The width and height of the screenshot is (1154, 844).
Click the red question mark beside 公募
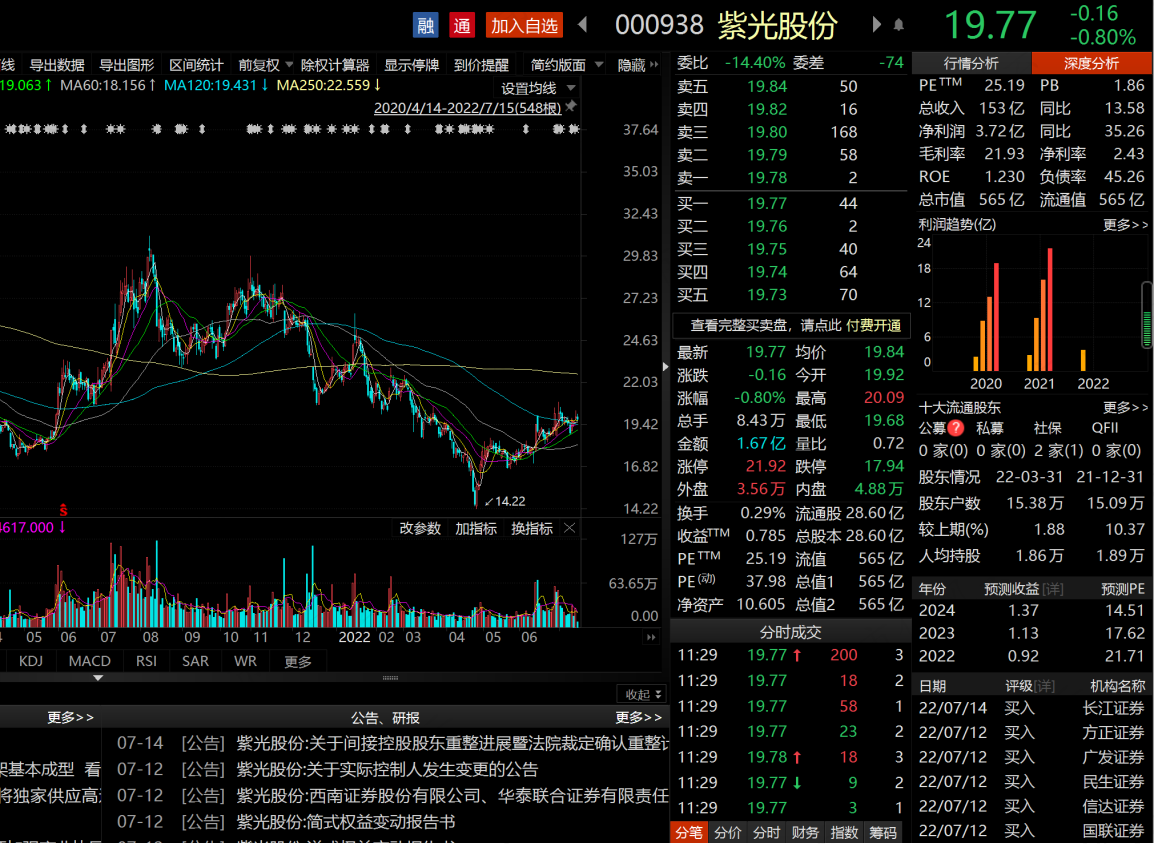tap(956, 428)
